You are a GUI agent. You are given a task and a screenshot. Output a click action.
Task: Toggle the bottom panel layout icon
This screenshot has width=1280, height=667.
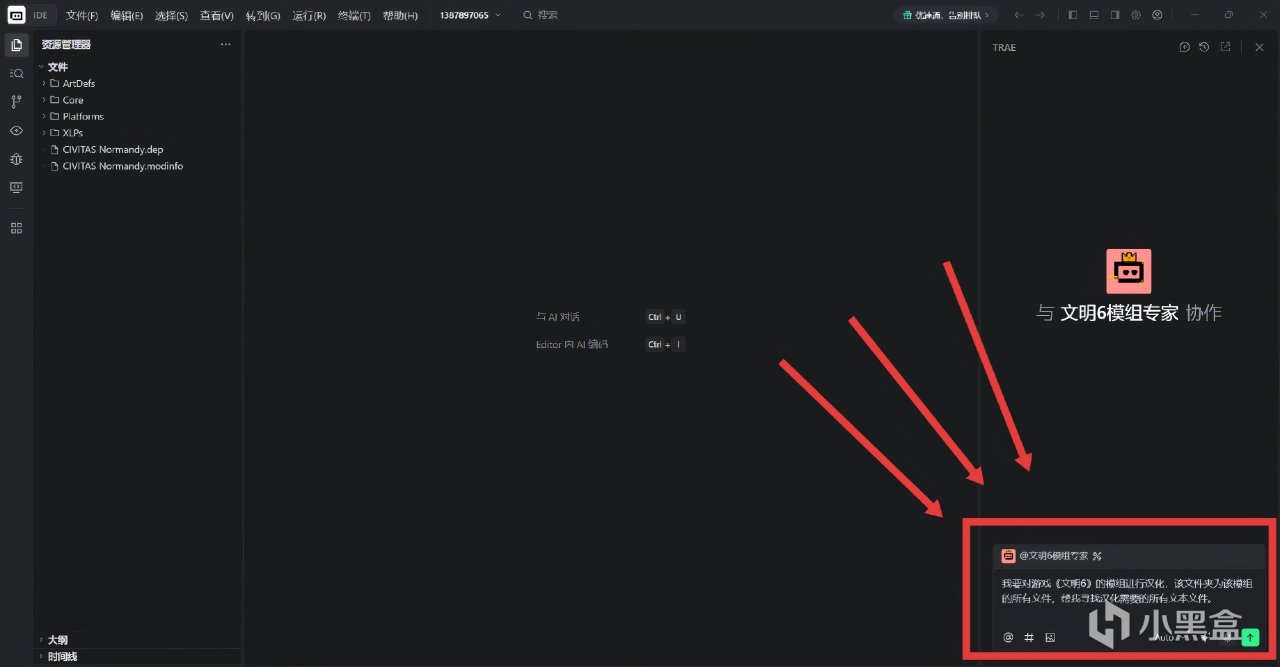[x=1094, y=15]
